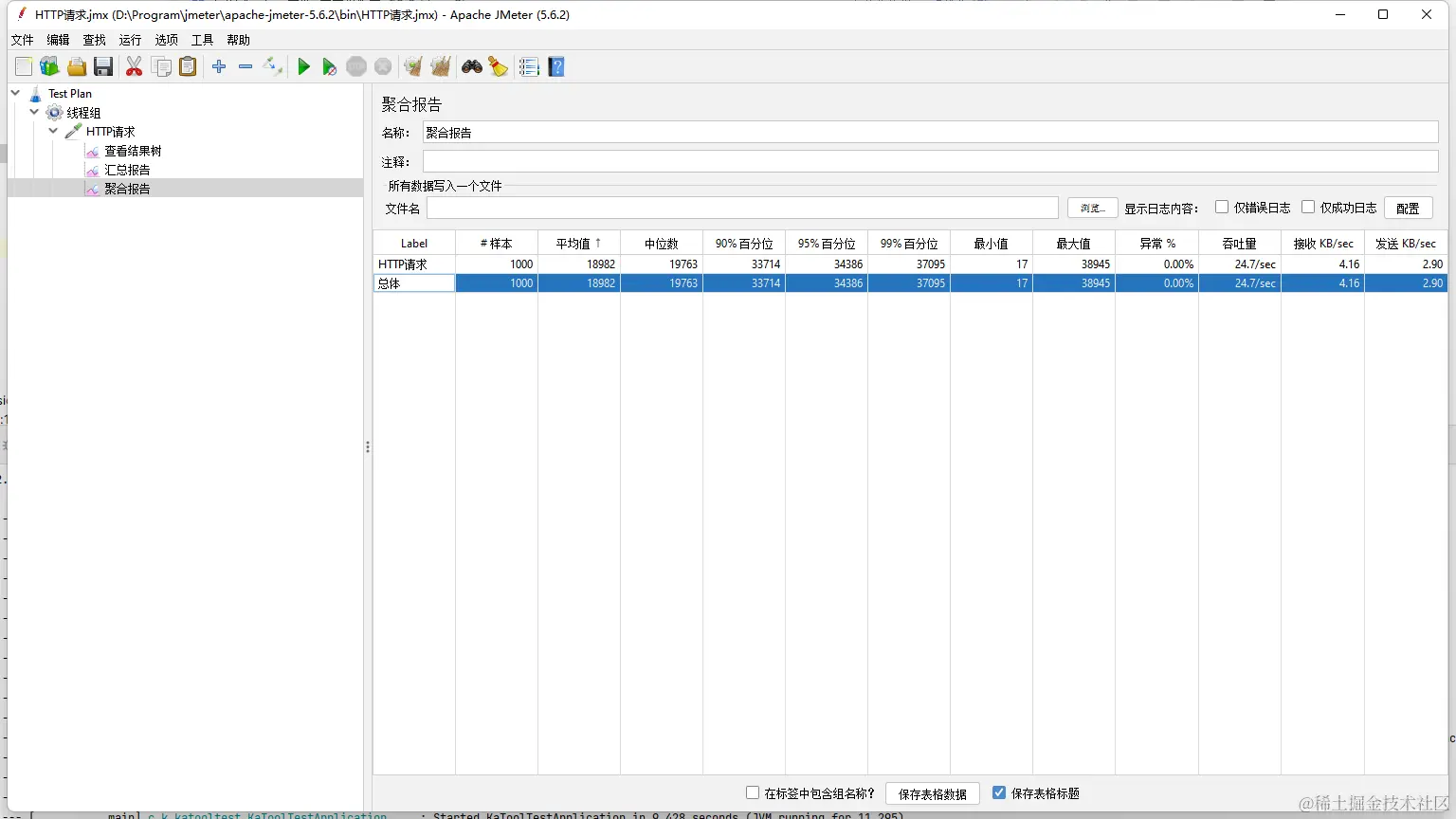Image resolution: width=1456 pixels, height=819 pixels.
Task: Select the 总体 row label cell
Action: tap(414, 283)
